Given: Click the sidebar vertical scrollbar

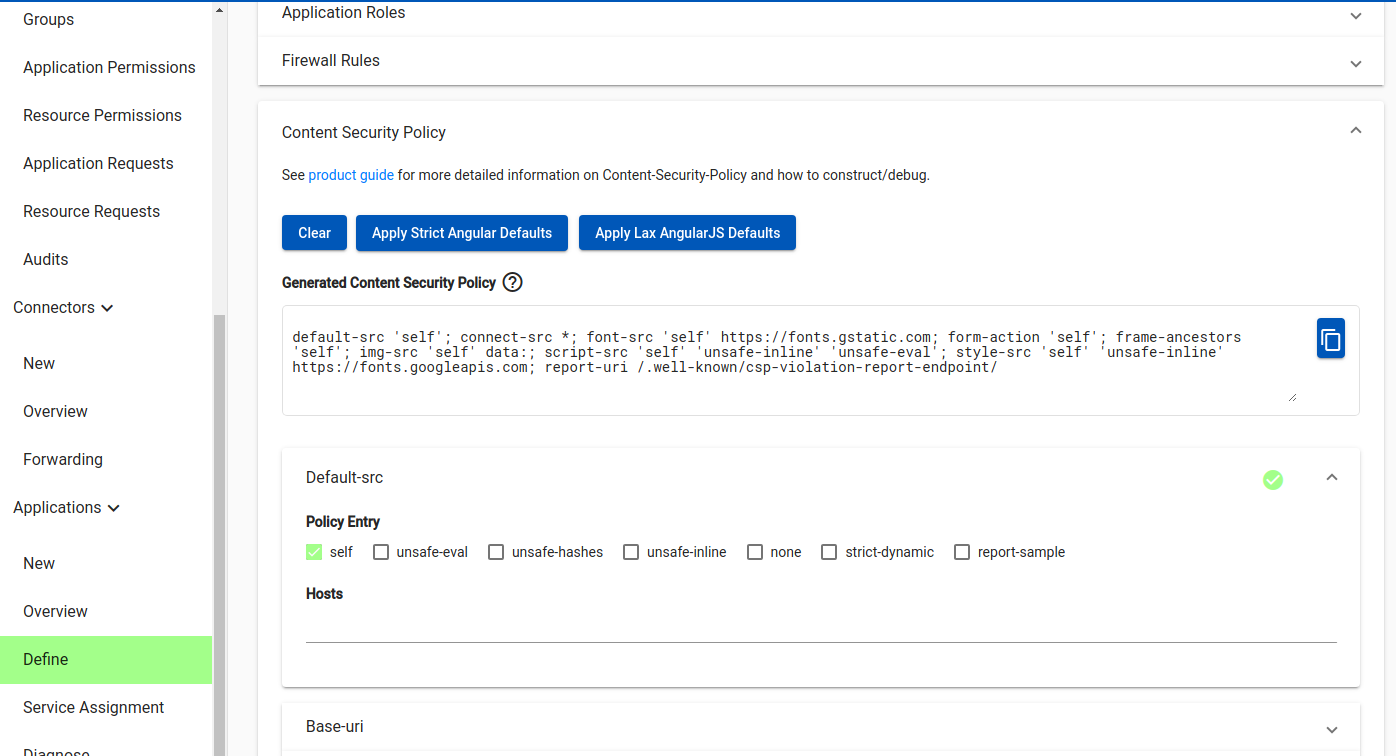Looking at the screenshot, I should [220, 500].
